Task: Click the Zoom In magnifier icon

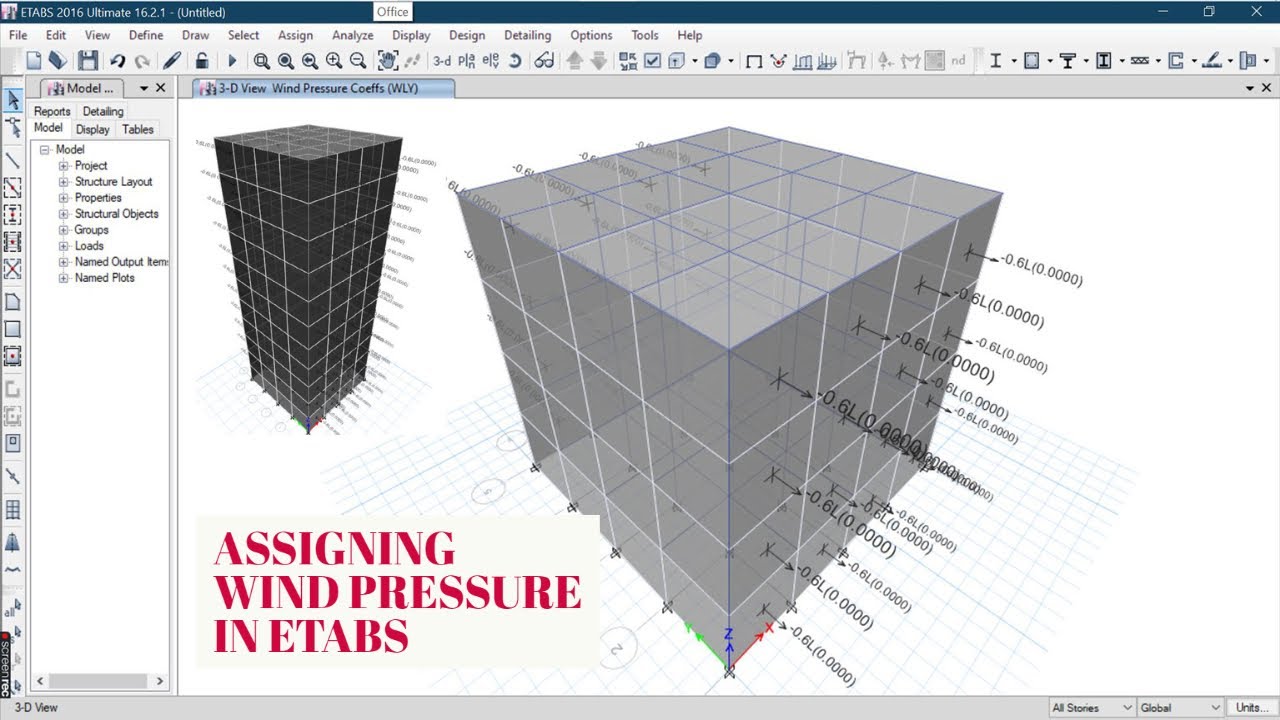Action: click(x=334, y=61)
